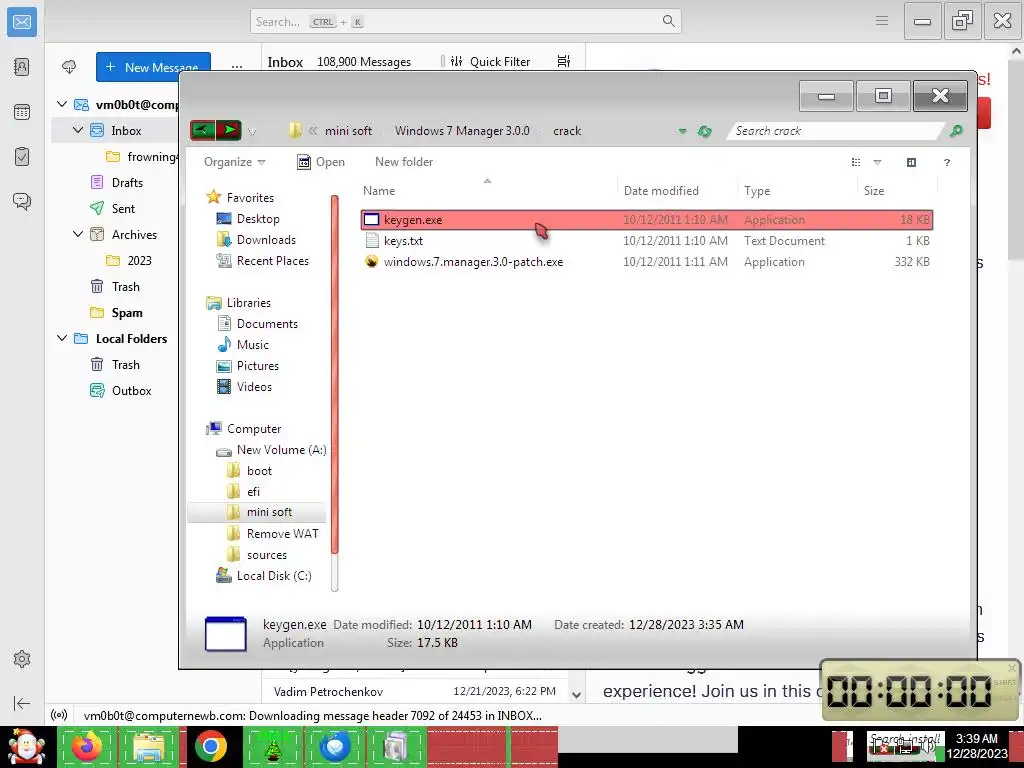Select the Outbox folder

tap(131, 391)
